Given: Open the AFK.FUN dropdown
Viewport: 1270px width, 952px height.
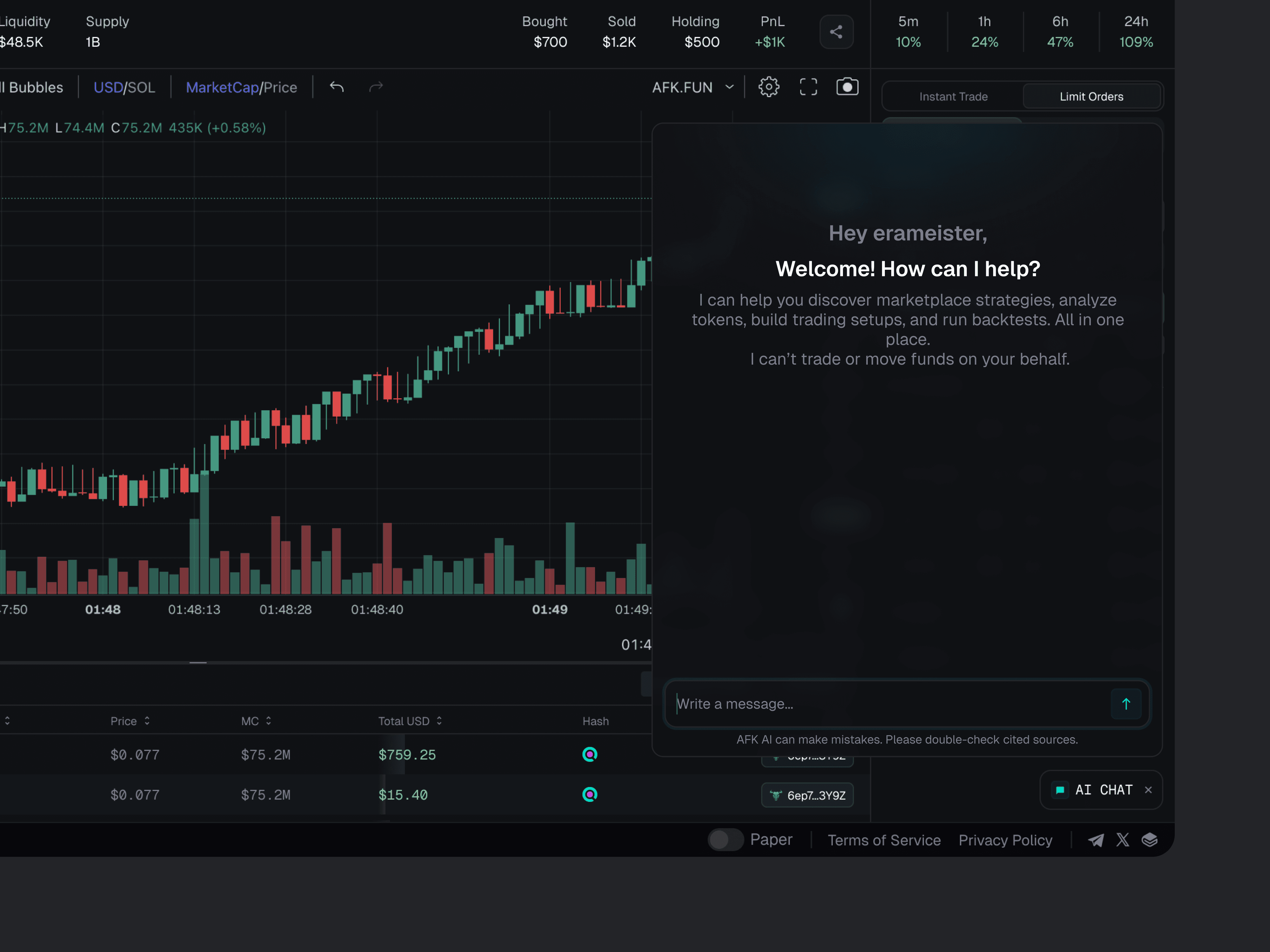Looking at the screenshot, I should (693, 87).
